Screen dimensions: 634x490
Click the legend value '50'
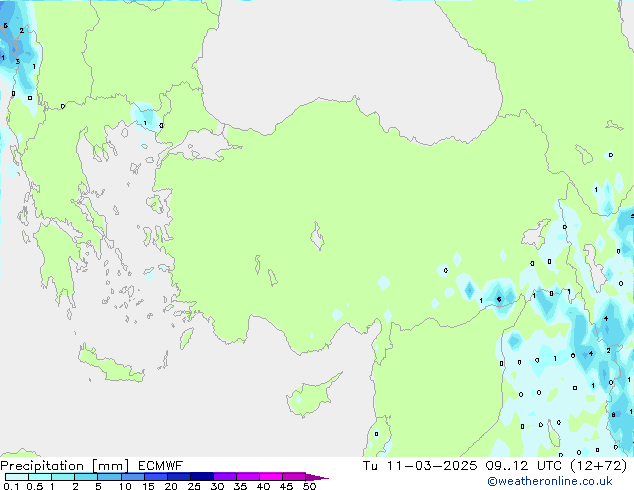coord(309,486)
